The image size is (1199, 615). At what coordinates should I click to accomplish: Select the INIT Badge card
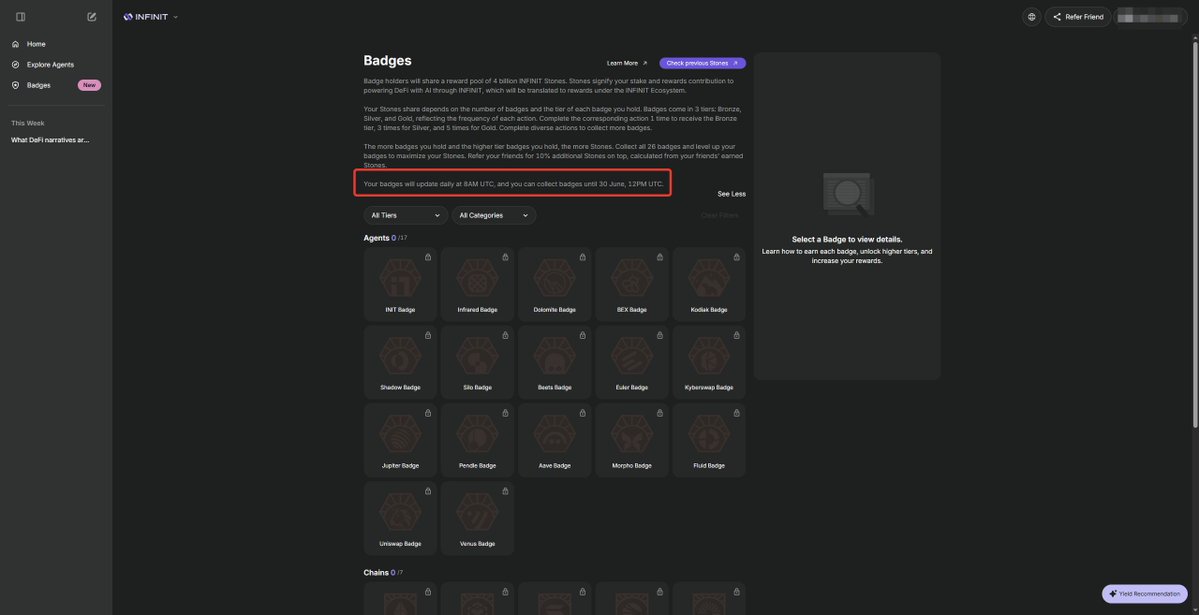(401, 284)
